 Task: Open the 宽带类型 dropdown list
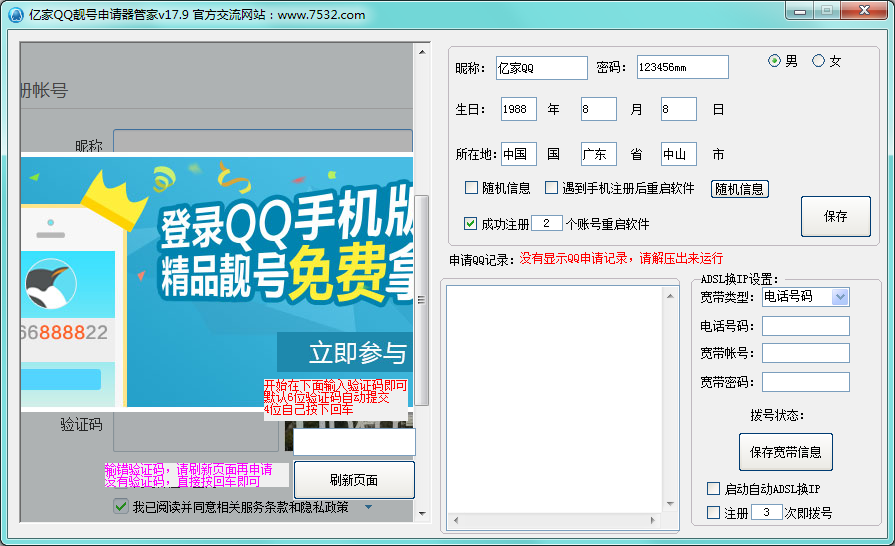[840, 297]
